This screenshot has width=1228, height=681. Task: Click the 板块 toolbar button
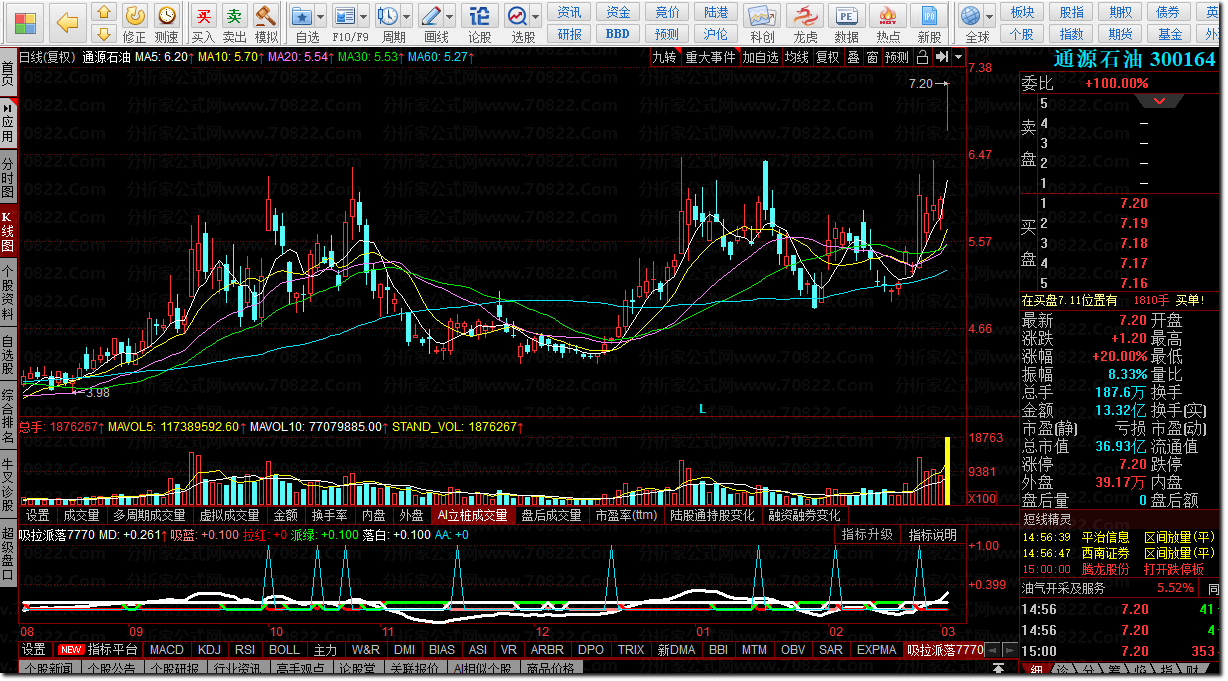pos(1022,12)
